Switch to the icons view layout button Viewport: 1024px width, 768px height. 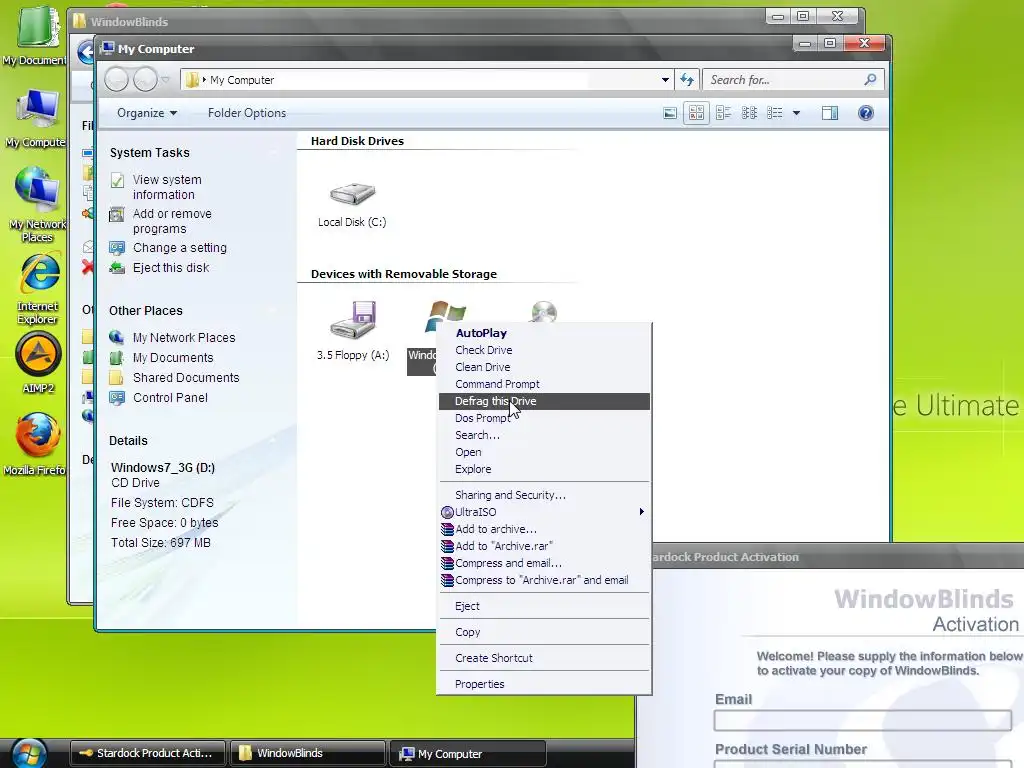(x=723, y=113)
